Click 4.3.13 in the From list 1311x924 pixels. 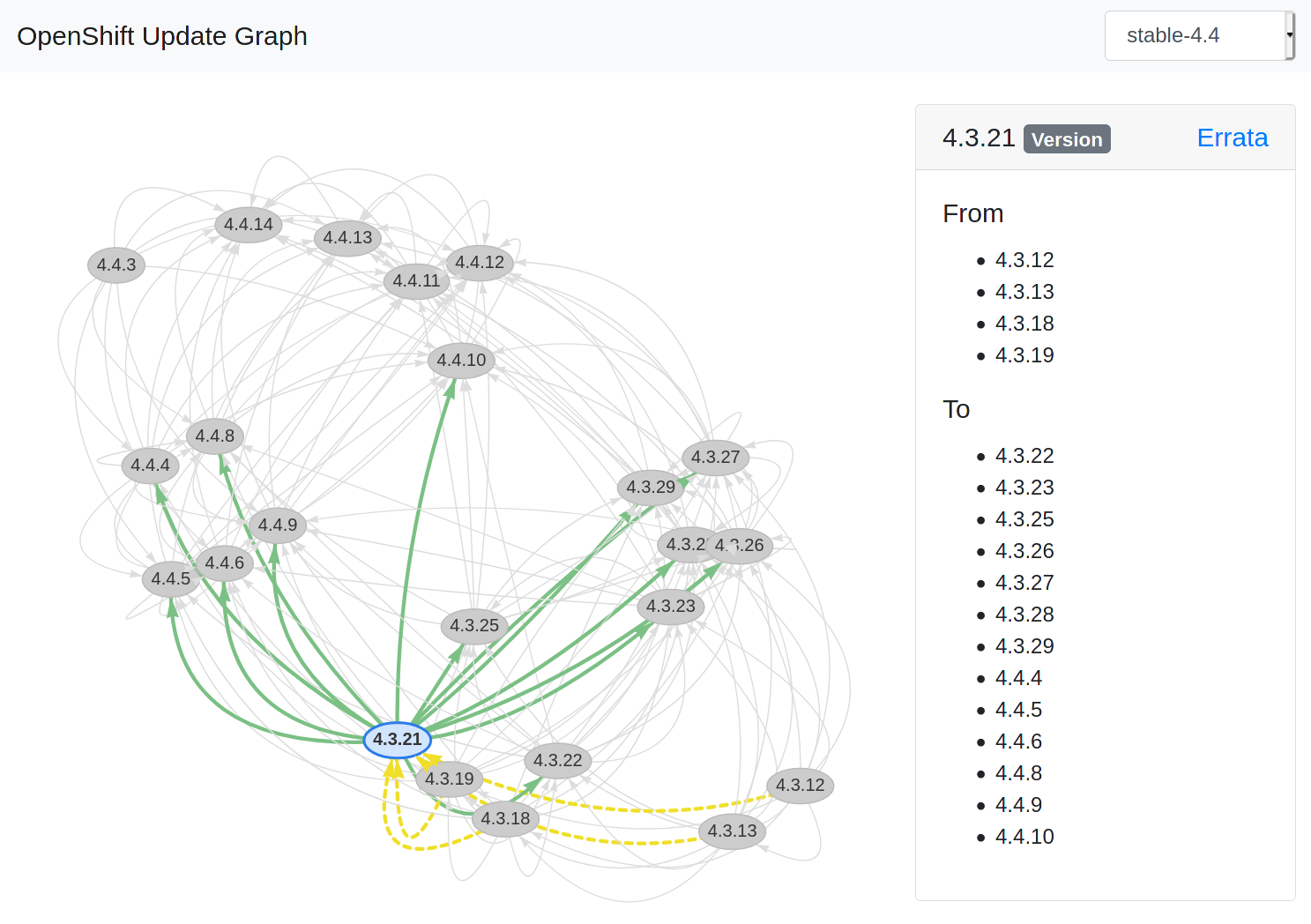pos(1024,292)
